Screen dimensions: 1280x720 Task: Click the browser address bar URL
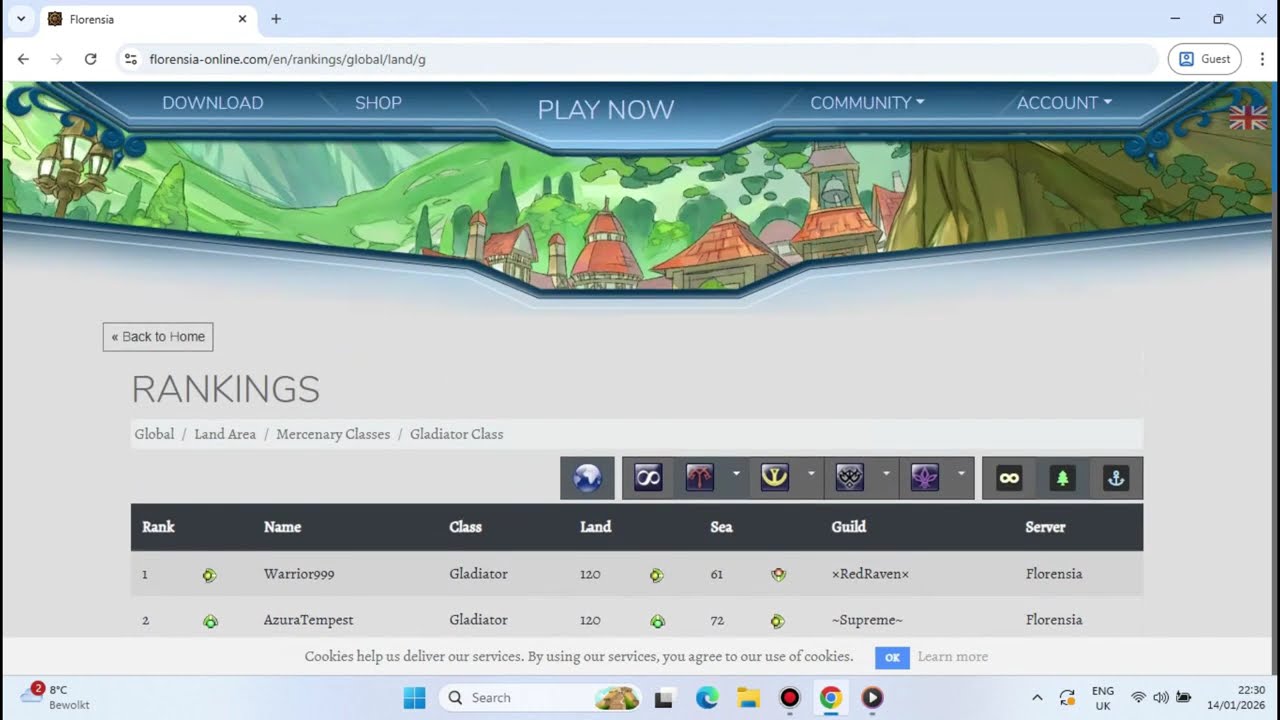[x=288, y=59]
